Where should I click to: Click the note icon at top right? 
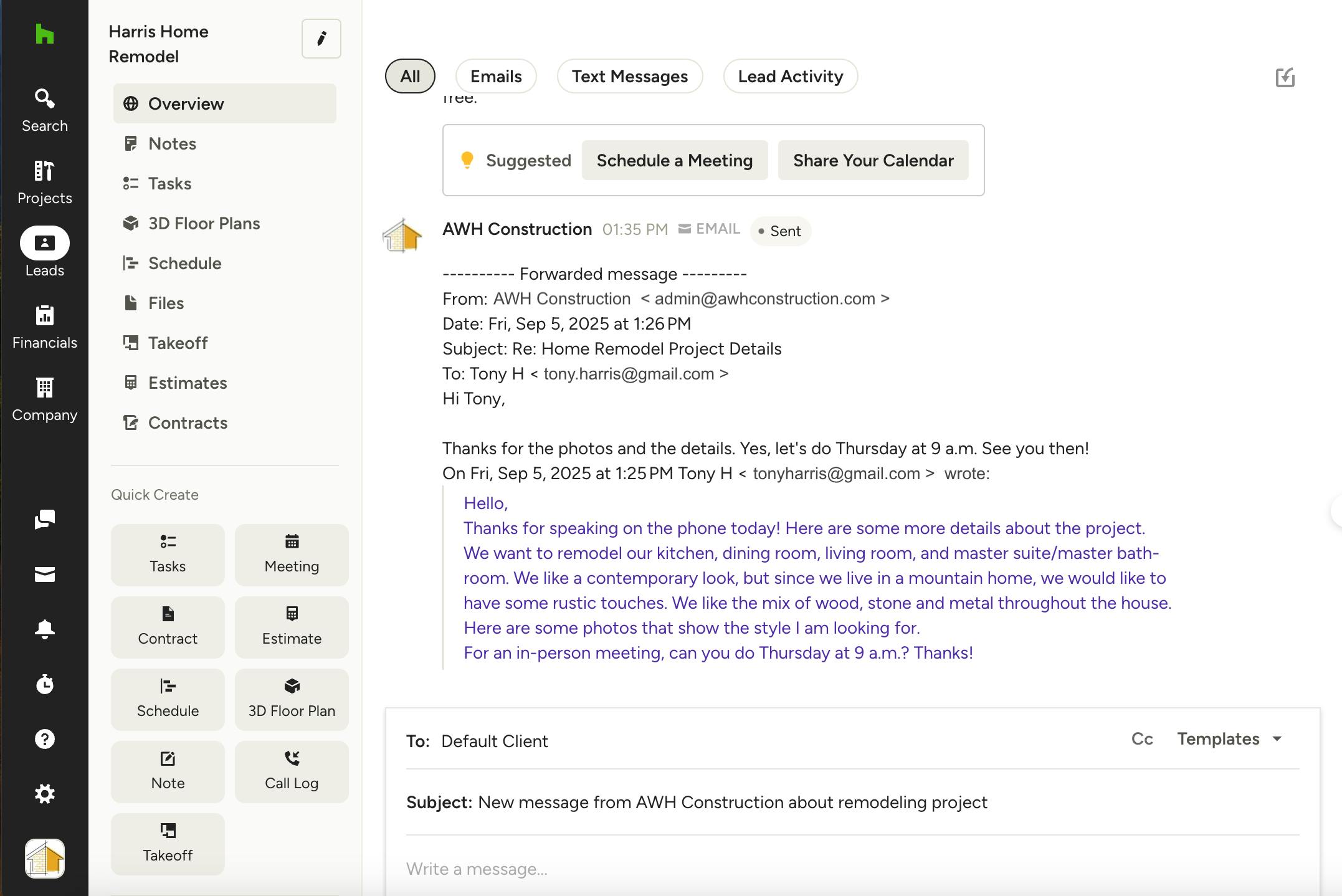coord(1285,77)
